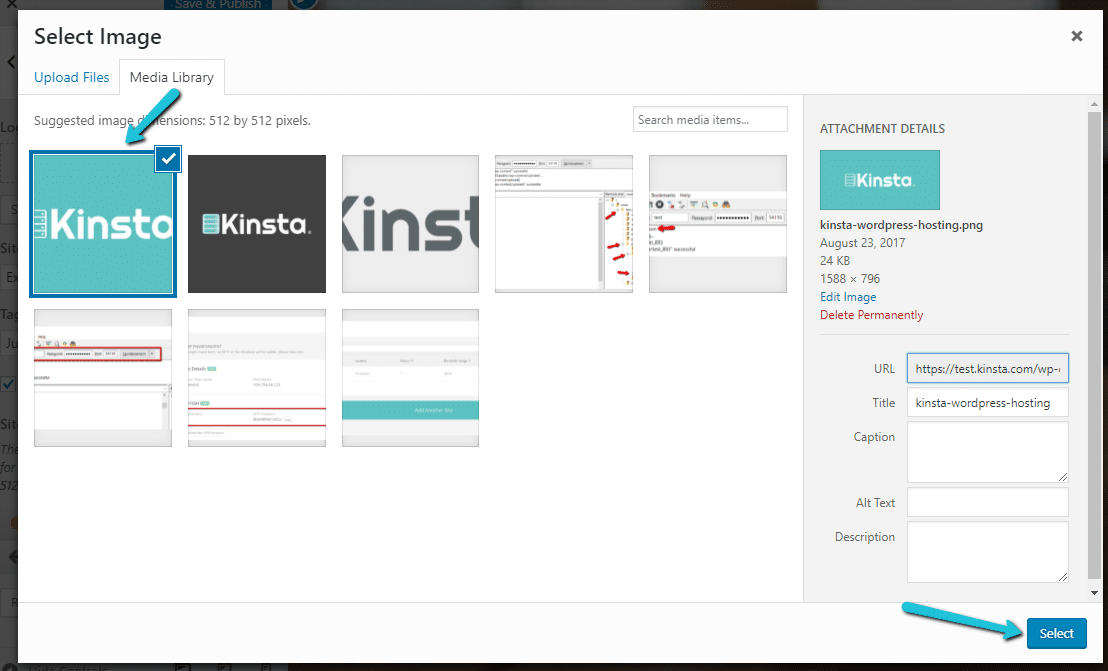Focus the URL field in attachment details

[x=988, y=368]
